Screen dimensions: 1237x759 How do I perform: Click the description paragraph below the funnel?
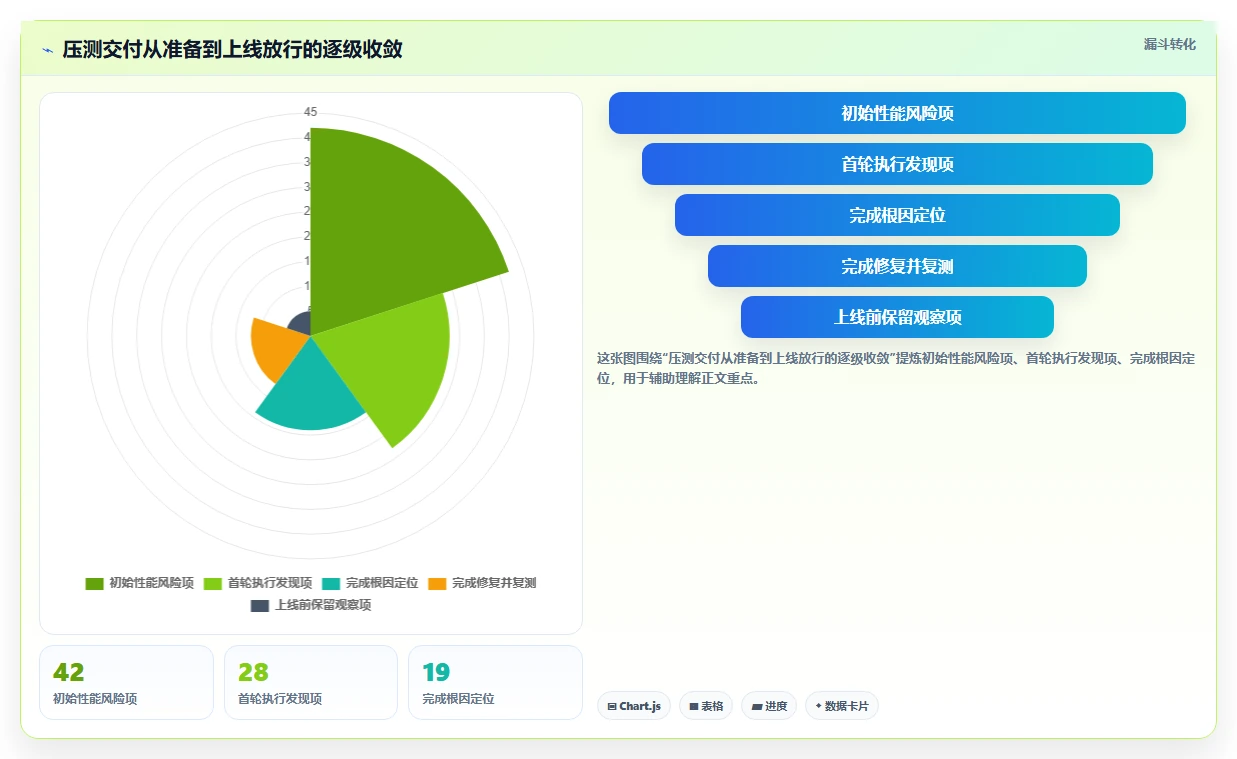click(x=896, y=368)
